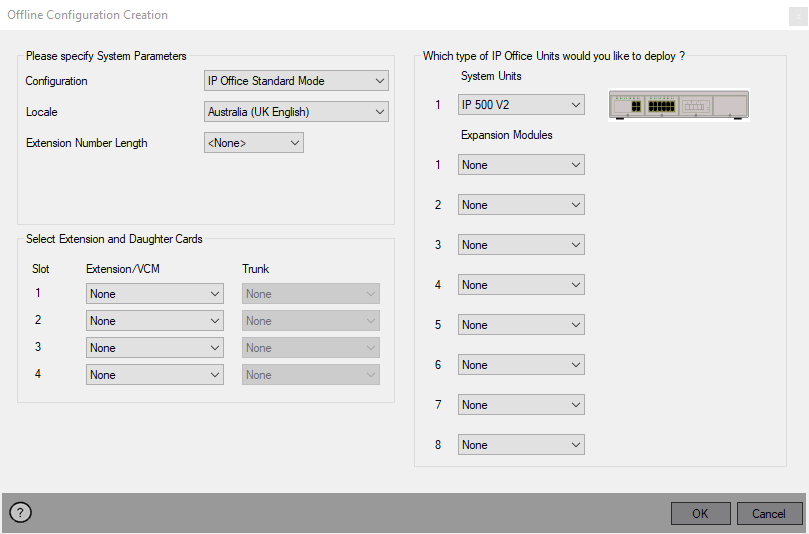Image resolution: width=809 pixels, height=534 pixels.
Task: Open the Expansion Module 3 dropdown
Action: pyautogui.click(x=521, y=245)
